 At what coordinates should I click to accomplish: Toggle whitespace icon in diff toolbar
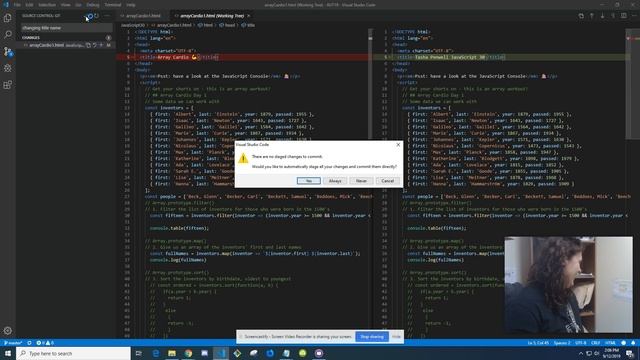[x=613, y=16]
